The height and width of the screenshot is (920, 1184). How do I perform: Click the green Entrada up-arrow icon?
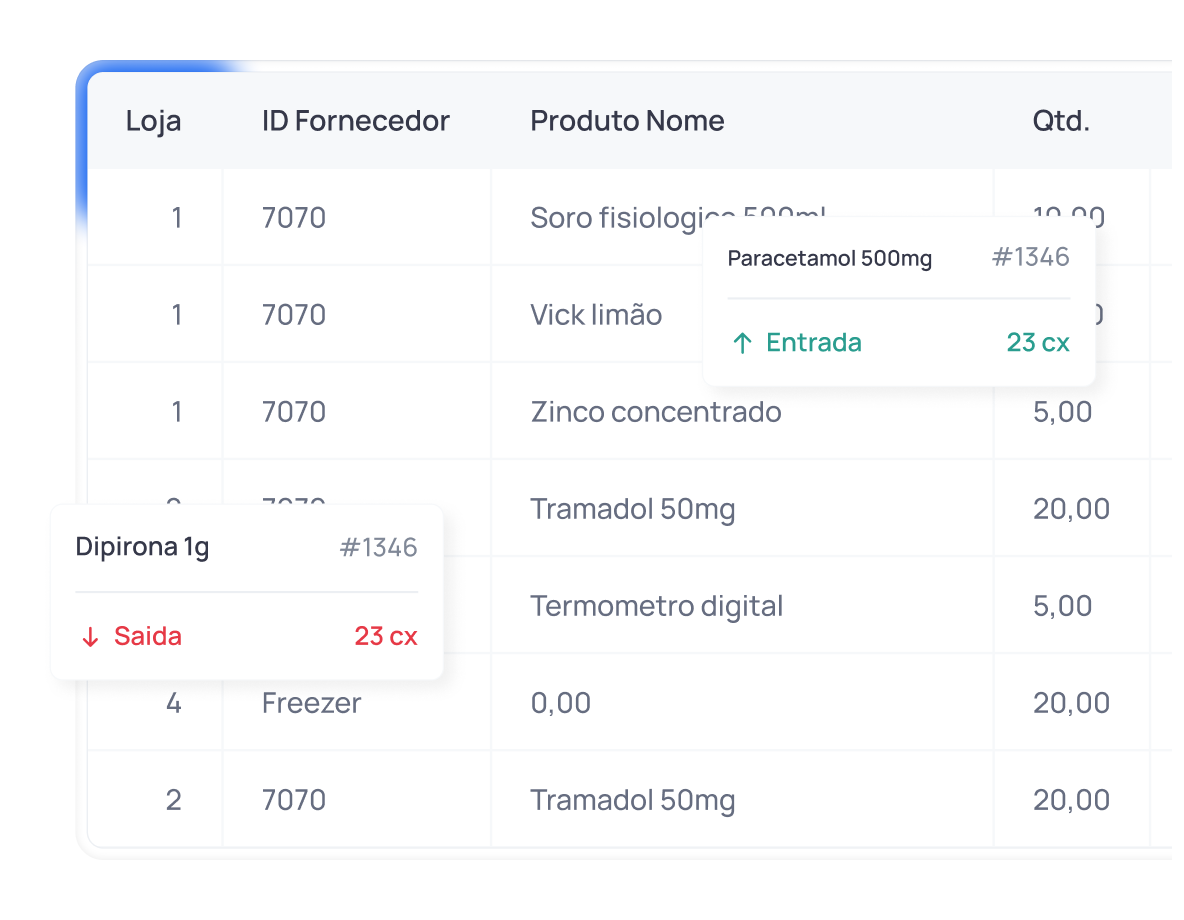[x=742, y=344]
